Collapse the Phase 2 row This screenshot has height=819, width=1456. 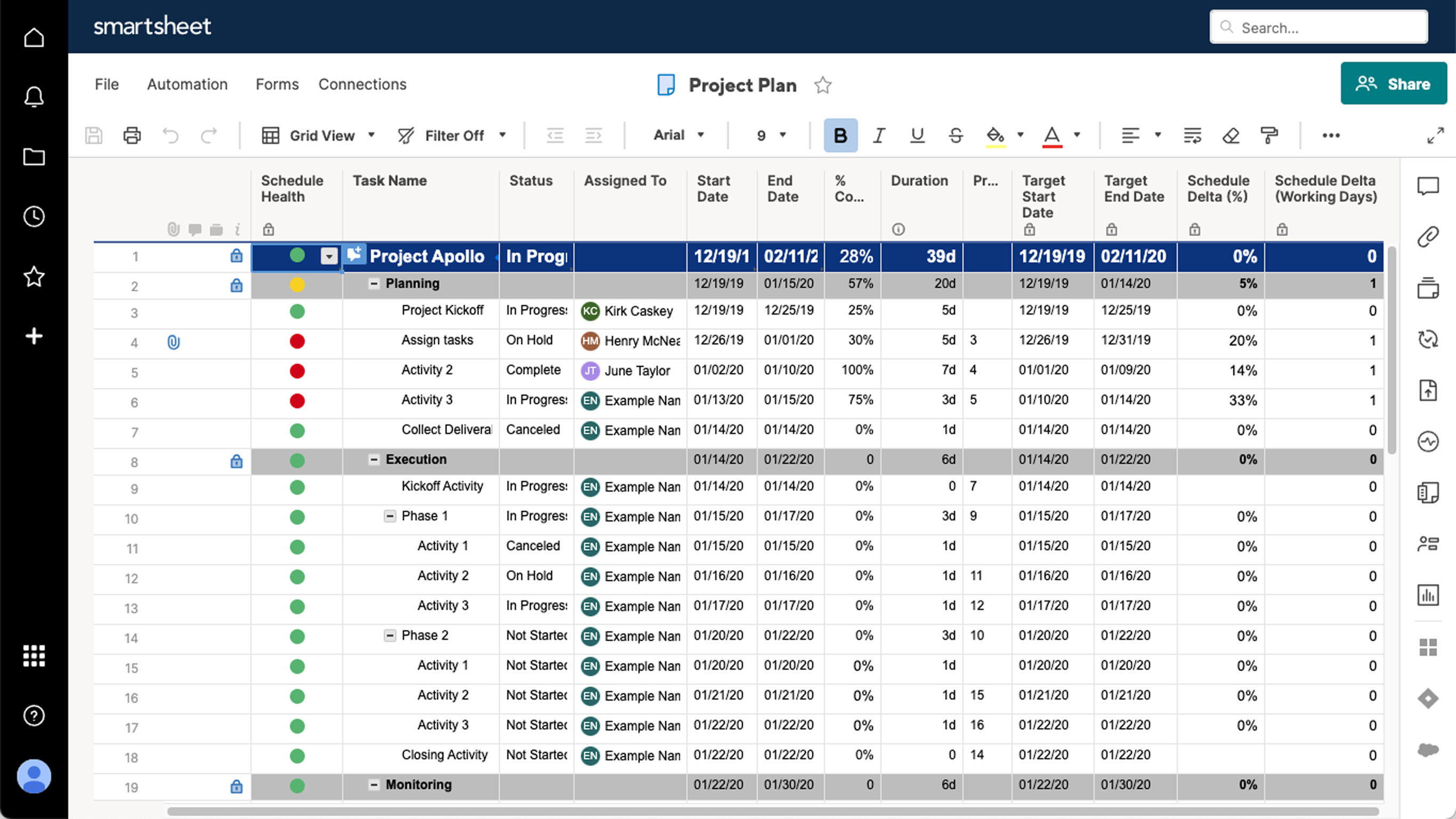coord(390,636)
